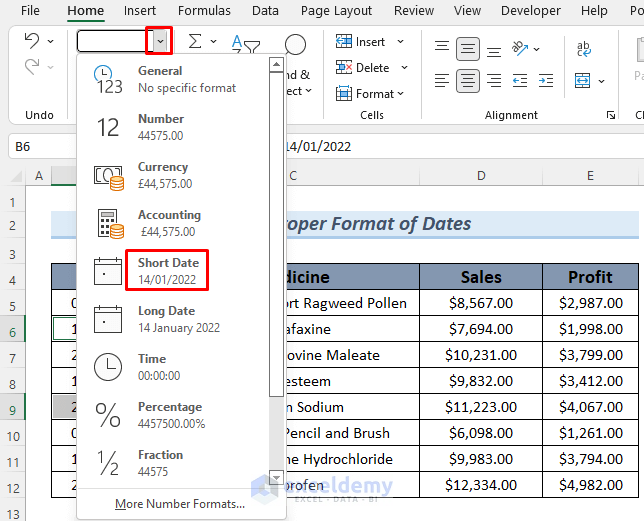Choose Short Date format option
644x521 pixels.
[166, 271]
